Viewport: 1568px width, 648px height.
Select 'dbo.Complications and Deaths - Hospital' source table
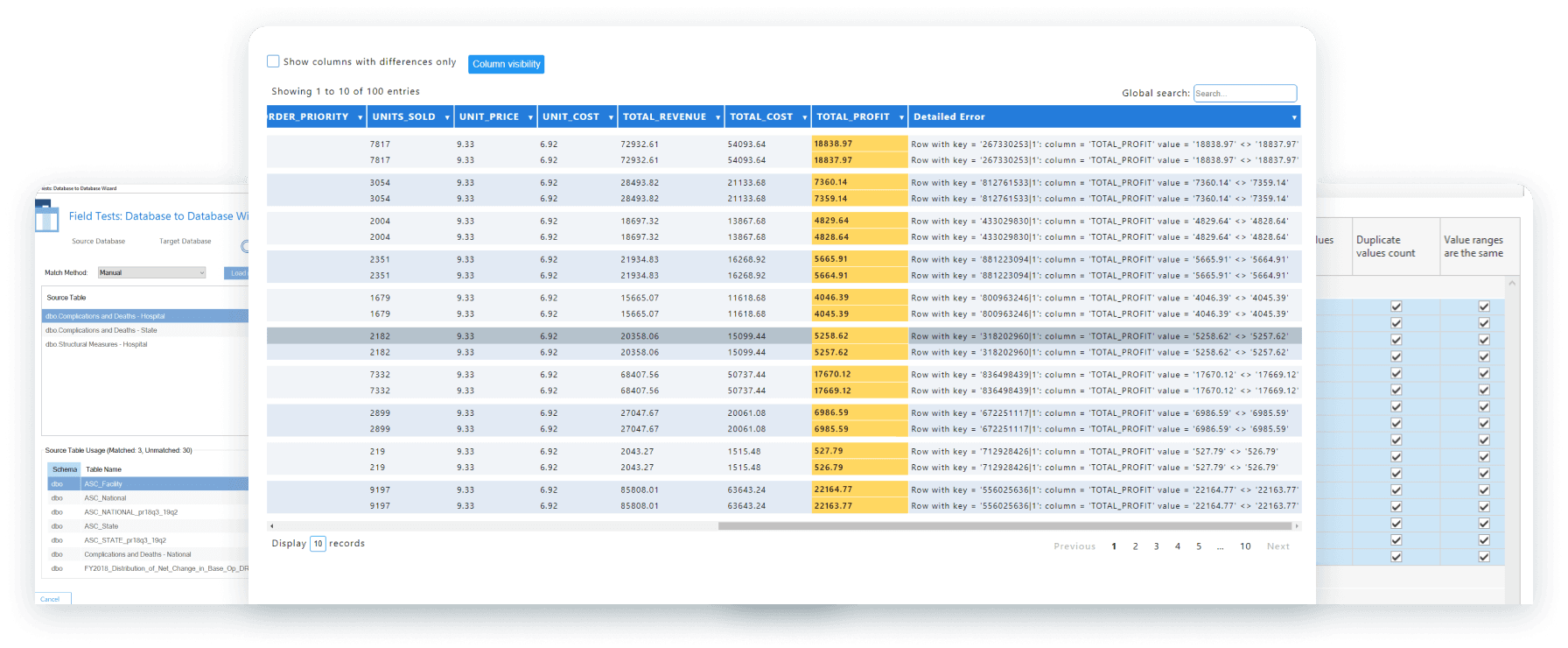[x=145, y=316]
